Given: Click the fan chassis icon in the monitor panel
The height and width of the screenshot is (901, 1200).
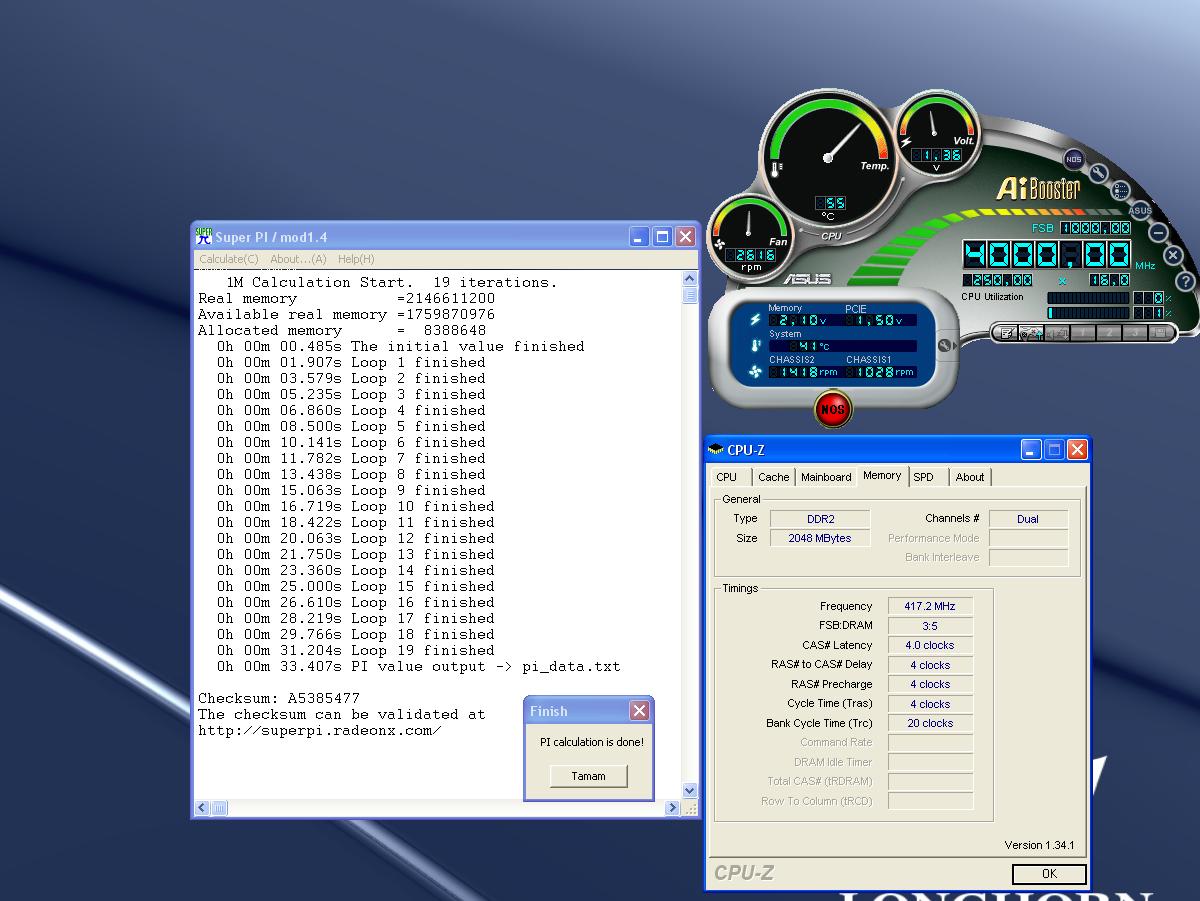Looking at the screenshot, I should 755,371.
